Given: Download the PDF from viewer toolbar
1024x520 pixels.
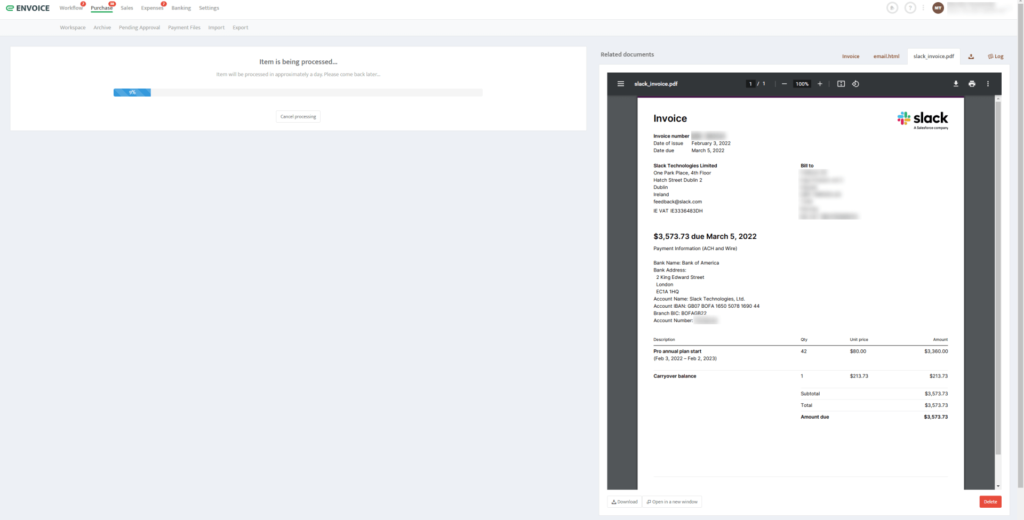Looking at the screenshot, I should click(955, 84).
